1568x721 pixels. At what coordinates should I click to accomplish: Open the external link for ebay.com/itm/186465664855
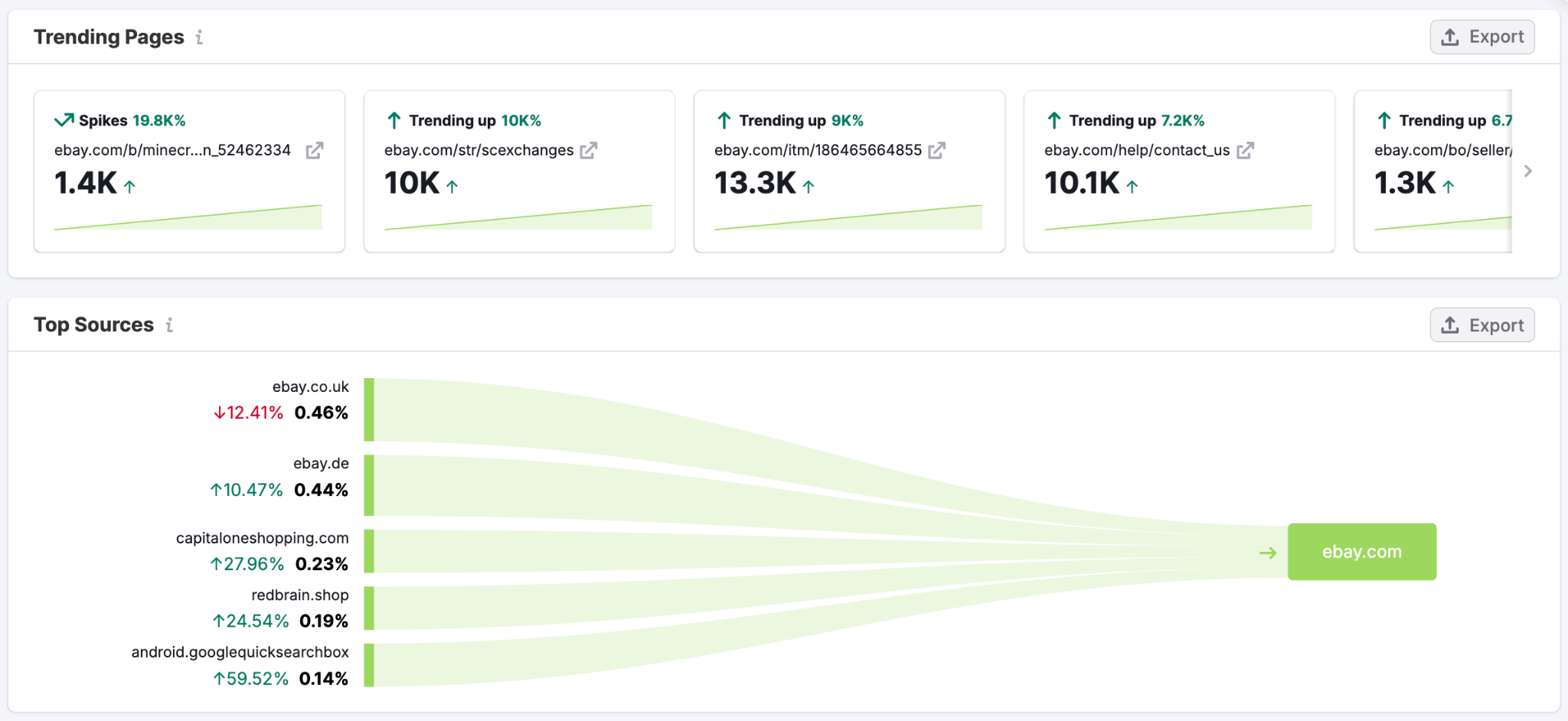pyautogui.click(x=938, y=150)
